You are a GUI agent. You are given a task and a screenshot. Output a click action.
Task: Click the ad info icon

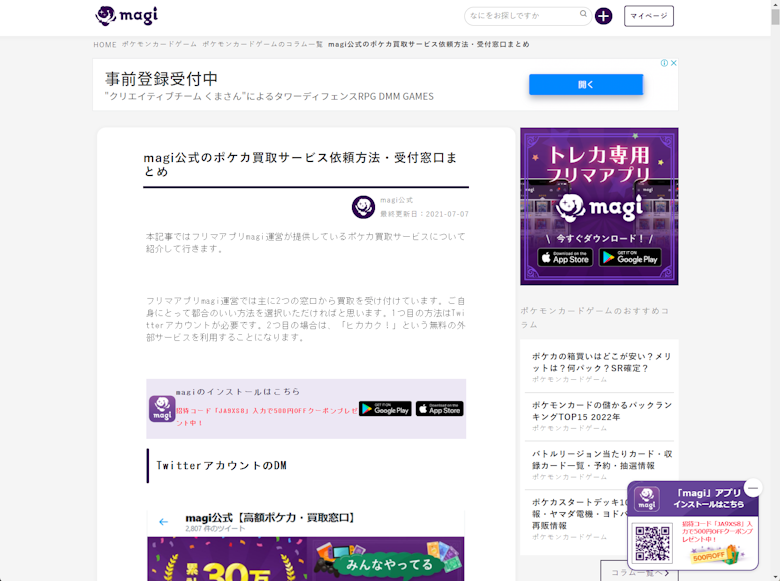664,63
